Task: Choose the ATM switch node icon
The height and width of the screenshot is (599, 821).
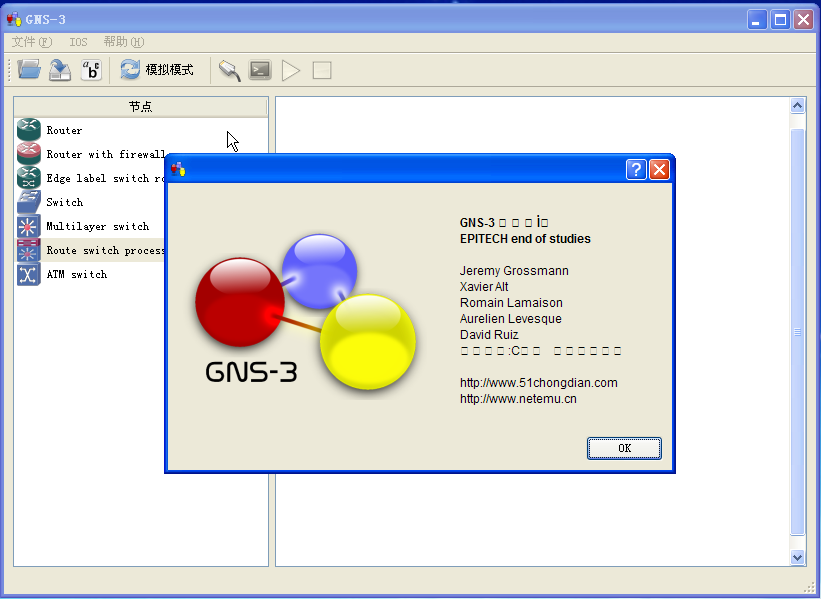Action: coord(27,274)
